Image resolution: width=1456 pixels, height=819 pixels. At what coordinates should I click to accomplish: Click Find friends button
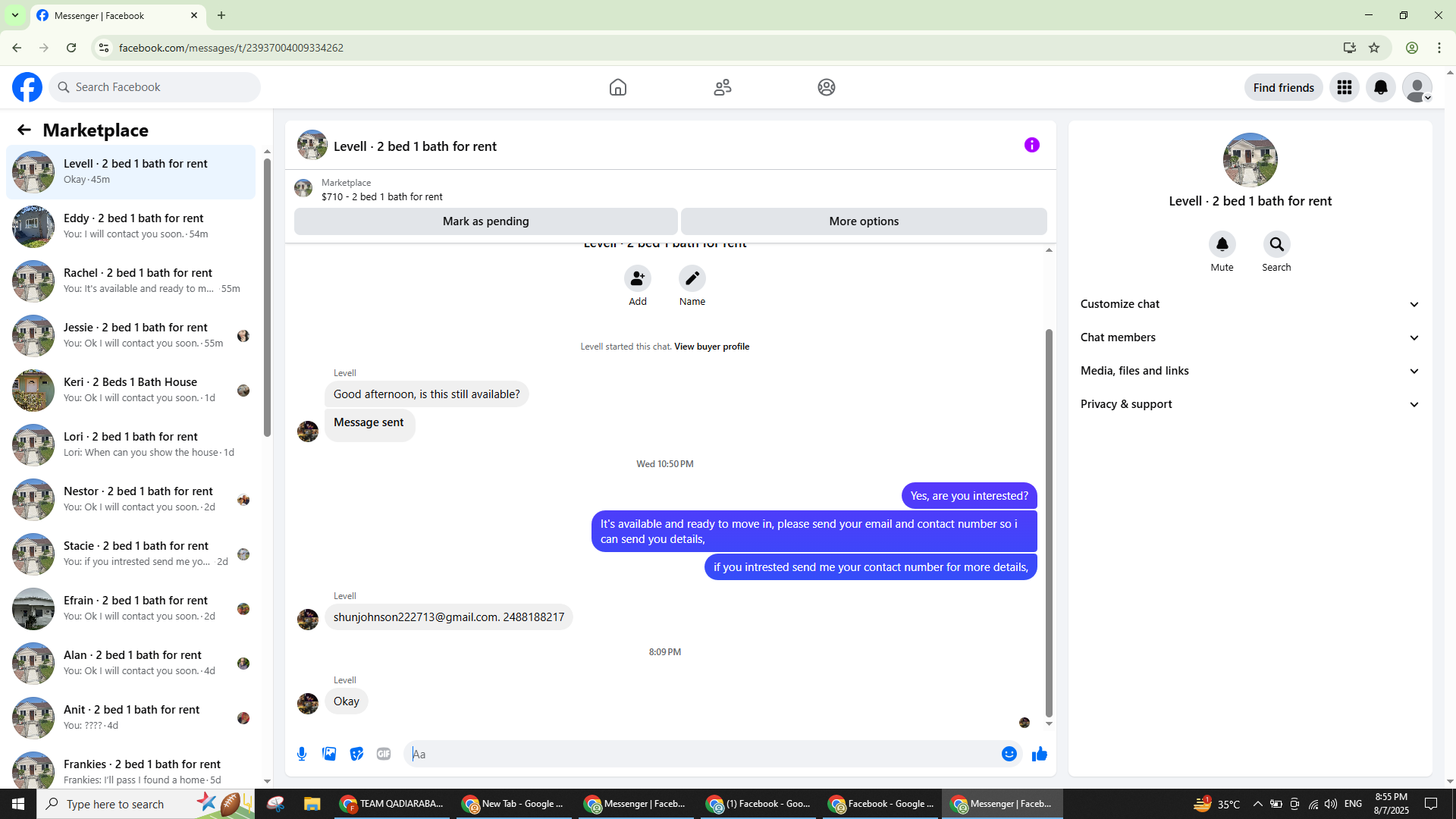point(1284,87)
